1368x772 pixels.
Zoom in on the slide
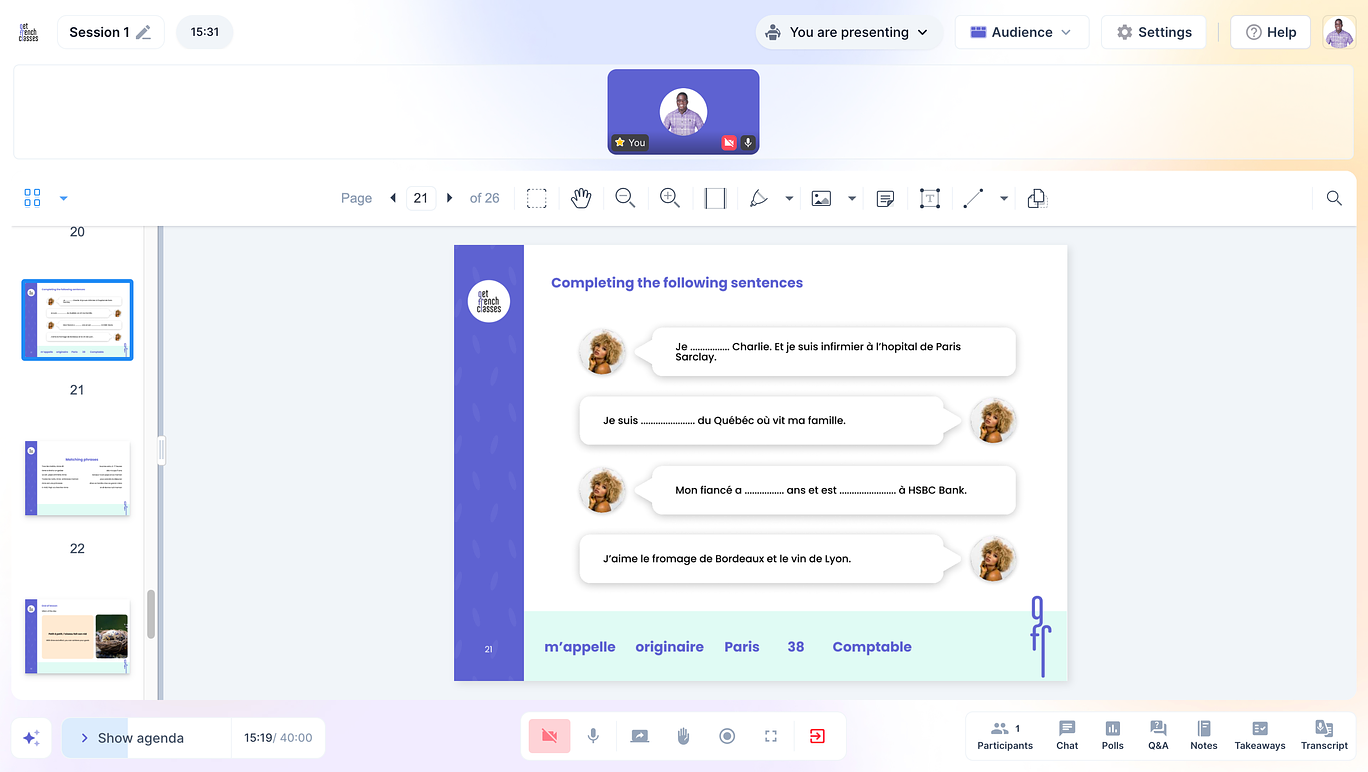point(670,198)
